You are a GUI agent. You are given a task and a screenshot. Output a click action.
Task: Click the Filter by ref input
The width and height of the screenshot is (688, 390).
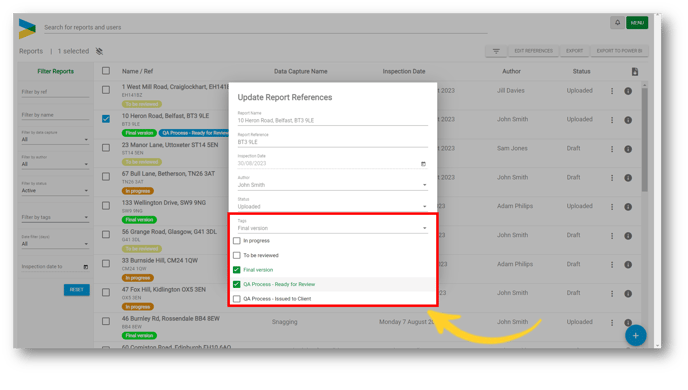(55, 92)
